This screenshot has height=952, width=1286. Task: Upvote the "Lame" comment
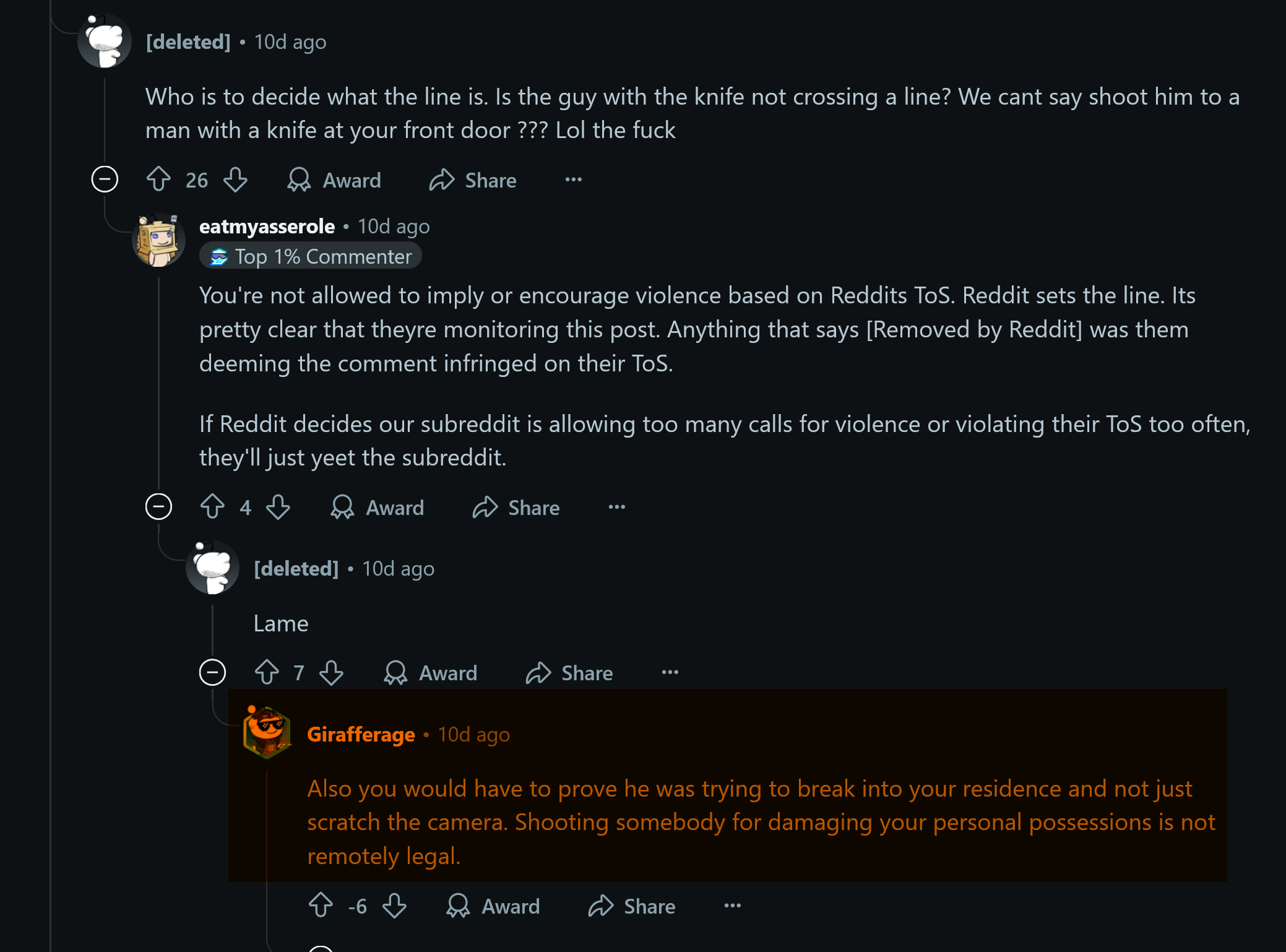[x=267, y=672]
